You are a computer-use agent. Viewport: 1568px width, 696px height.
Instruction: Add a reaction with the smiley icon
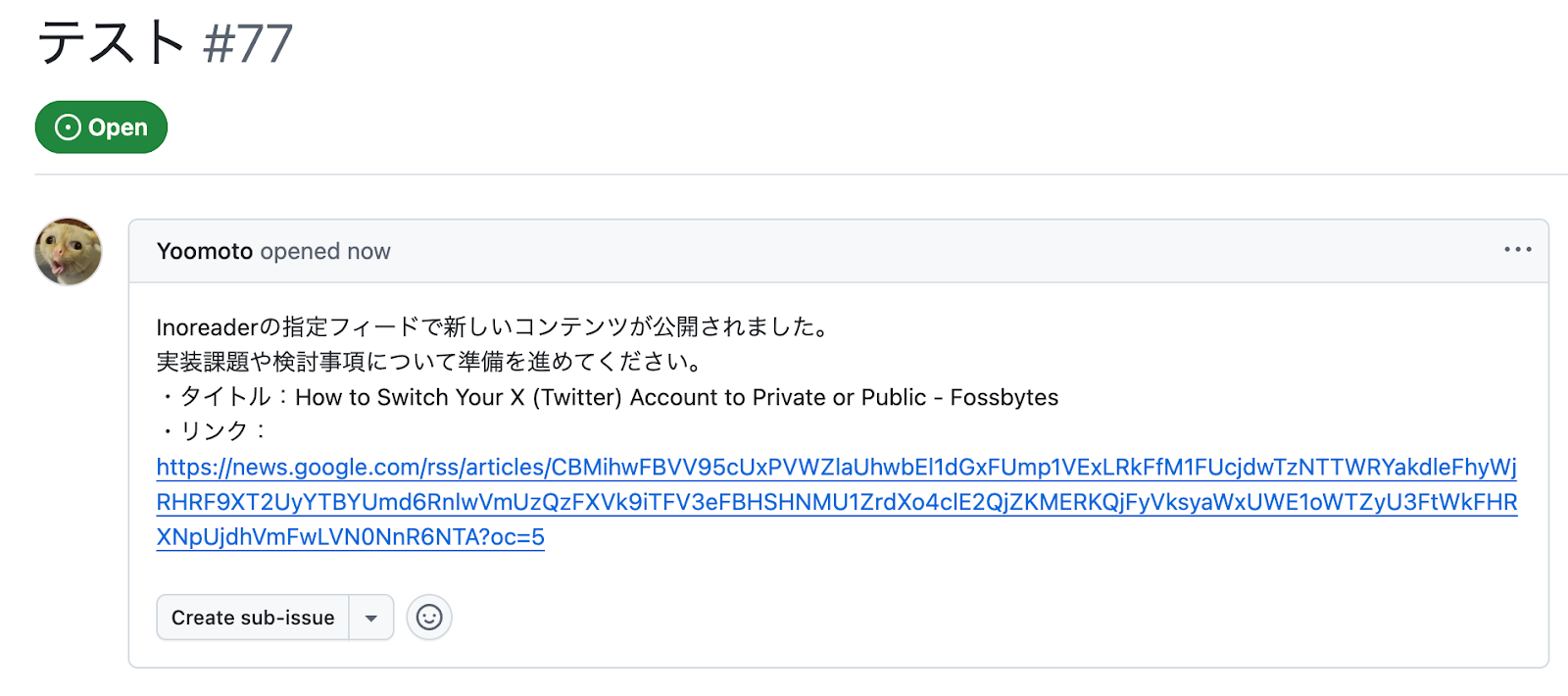[x=429, y=618]
